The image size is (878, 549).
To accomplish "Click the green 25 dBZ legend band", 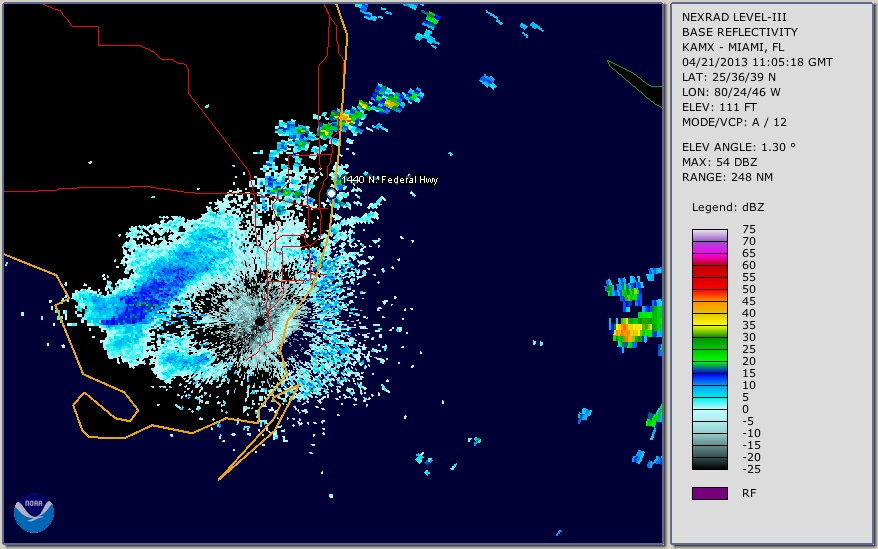I will click(x=710, y=355).
